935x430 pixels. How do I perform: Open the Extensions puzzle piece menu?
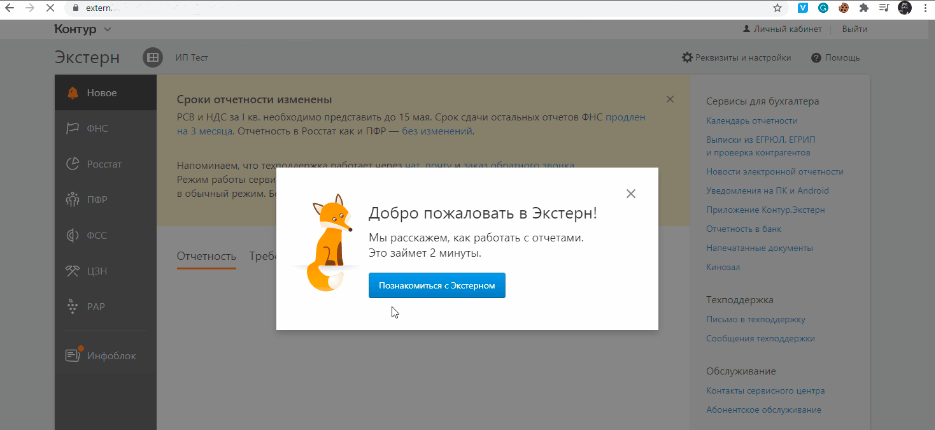863,8
